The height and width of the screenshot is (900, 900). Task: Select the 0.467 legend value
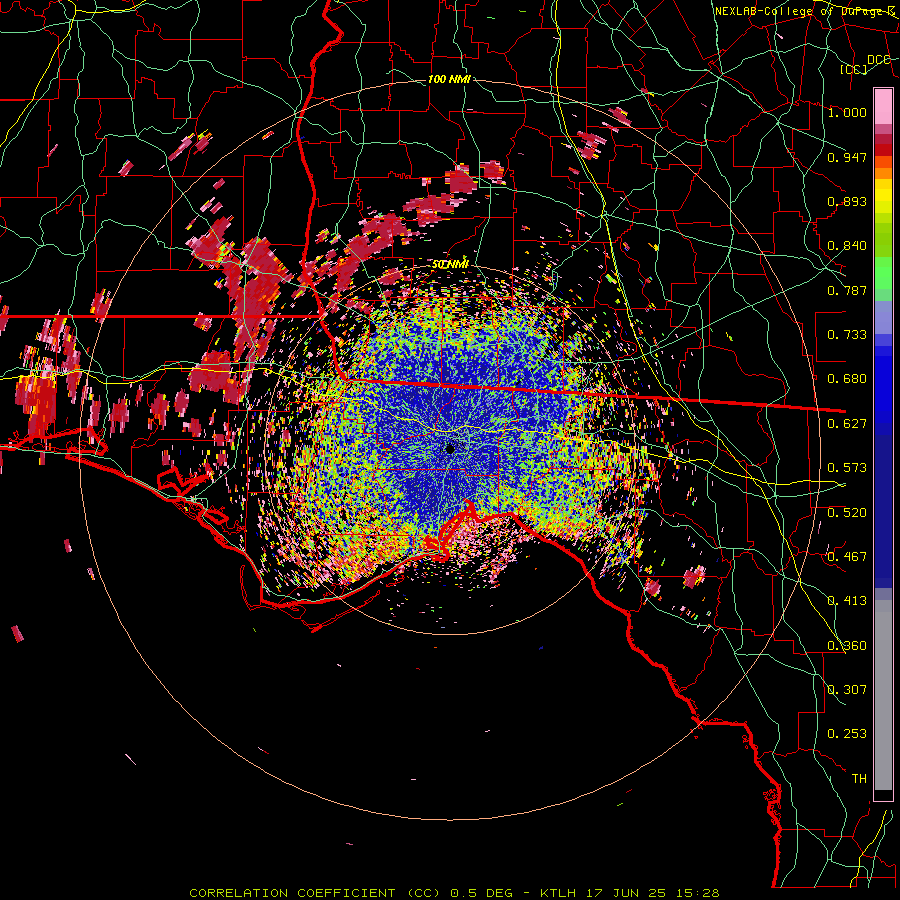(847, 557)
